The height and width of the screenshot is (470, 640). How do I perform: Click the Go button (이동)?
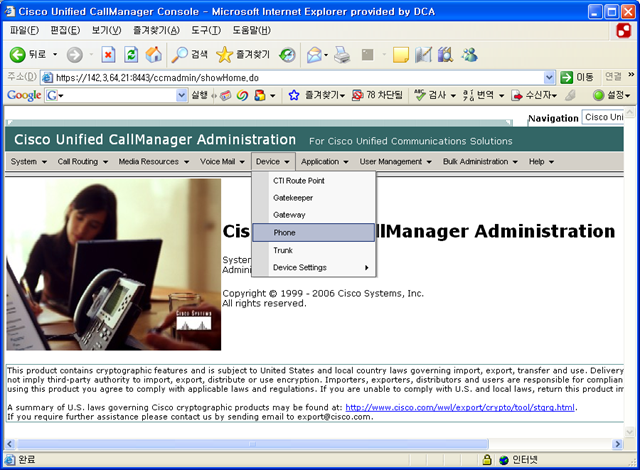(577, 77)
